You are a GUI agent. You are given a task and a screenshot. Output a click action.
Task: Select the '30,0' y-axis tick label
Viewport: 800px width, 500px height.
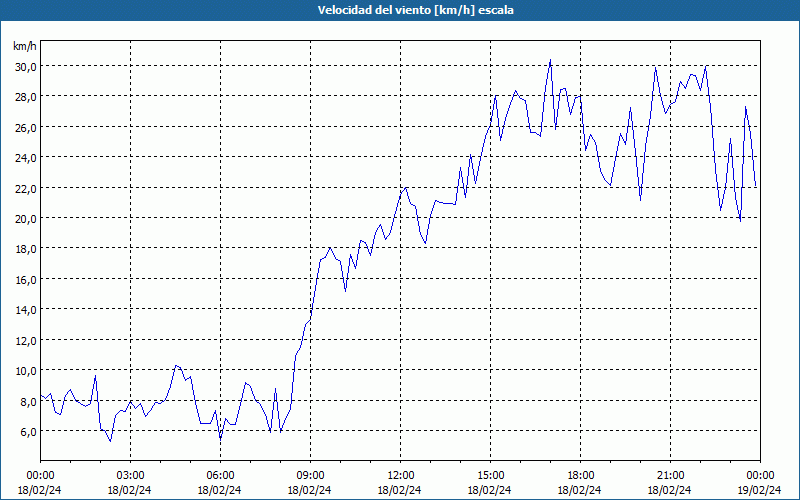[26, 67]
